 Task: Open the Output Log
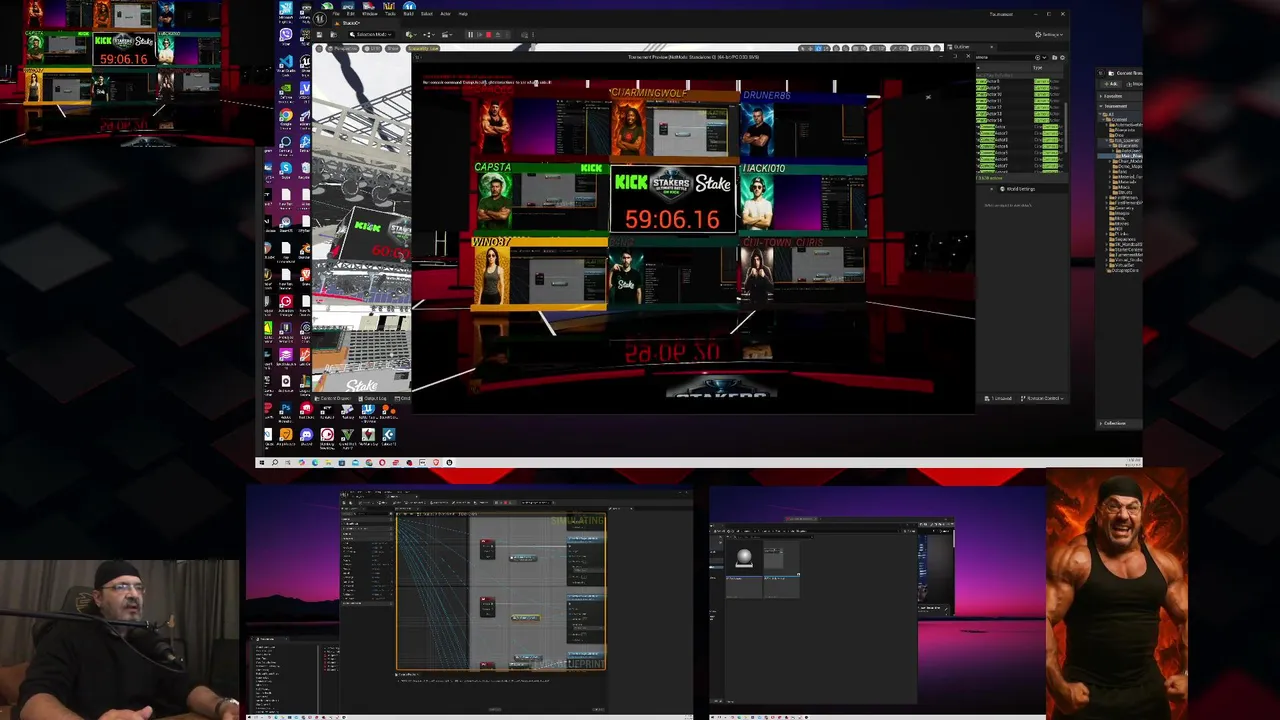[x=375, y=398]
